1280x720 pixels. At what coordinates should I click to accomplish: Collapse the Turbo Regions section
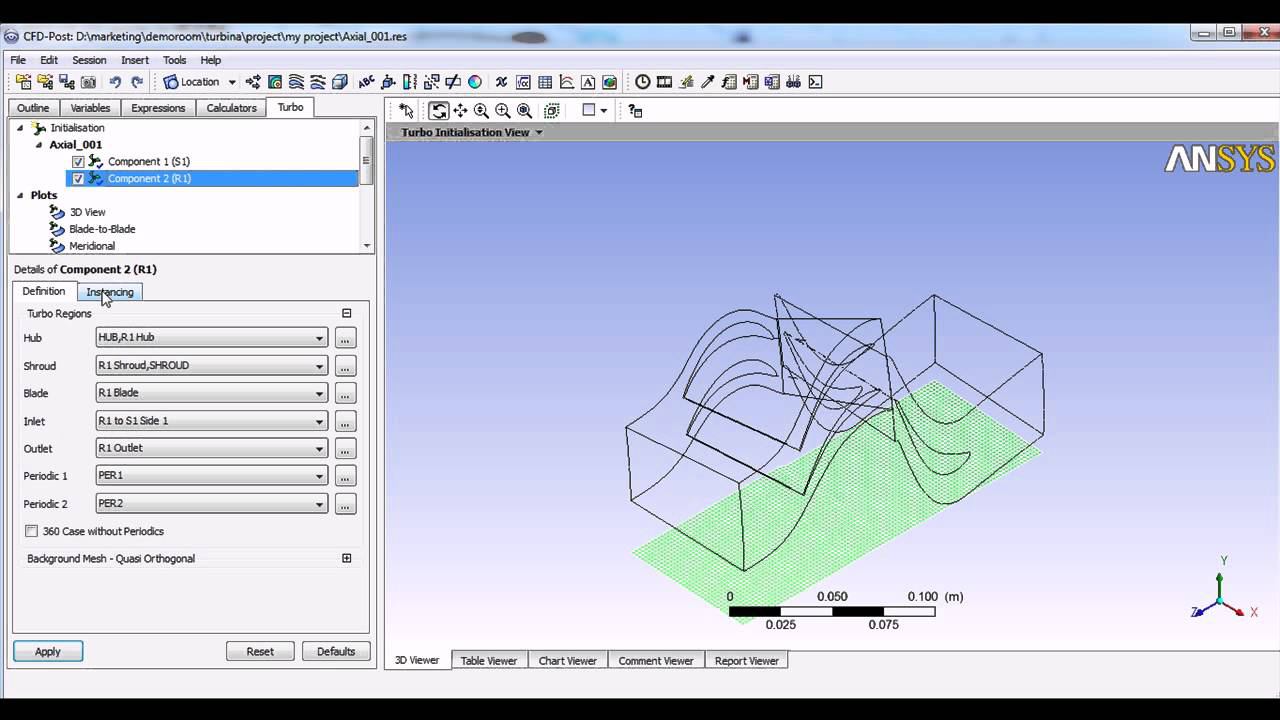point(347,313)
